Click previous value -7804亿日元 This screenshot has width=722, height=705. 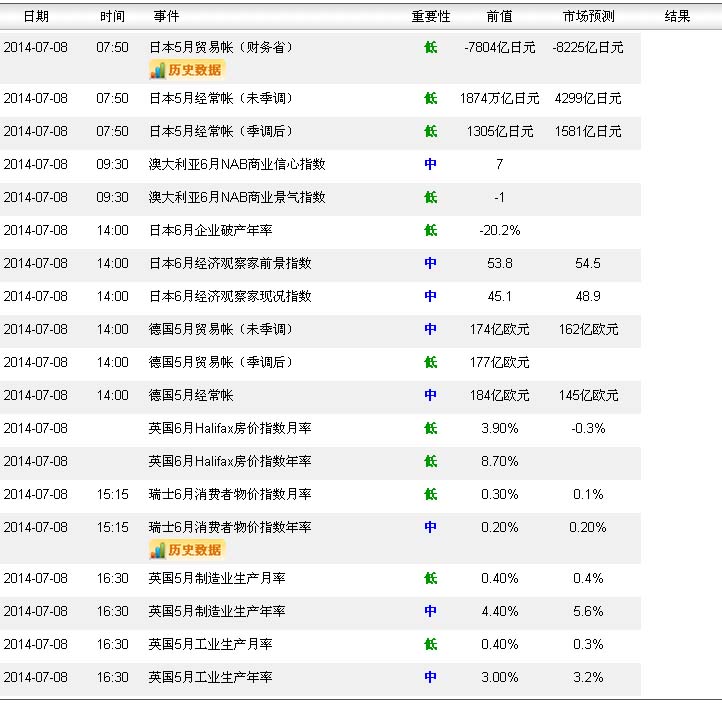[500, 47]
